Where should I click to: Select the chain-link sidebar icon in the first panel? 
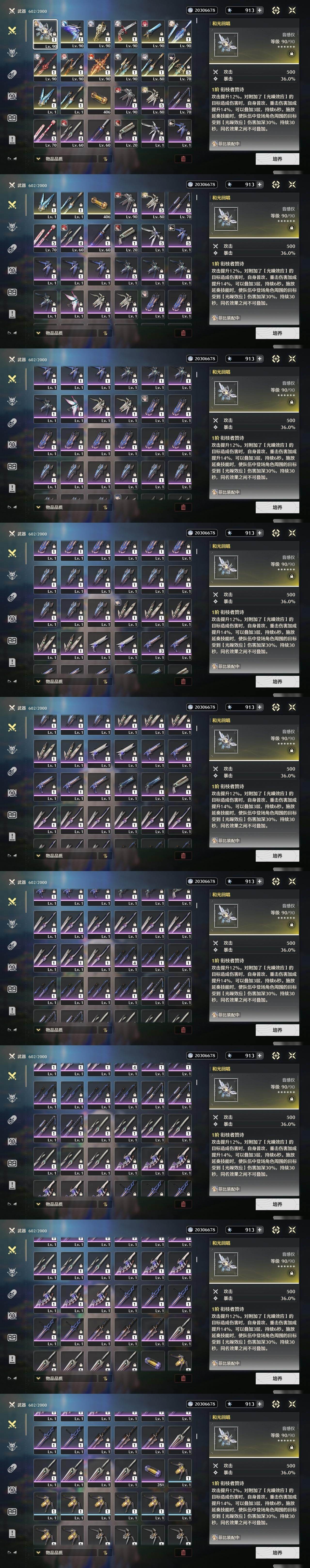click(12, 74)
